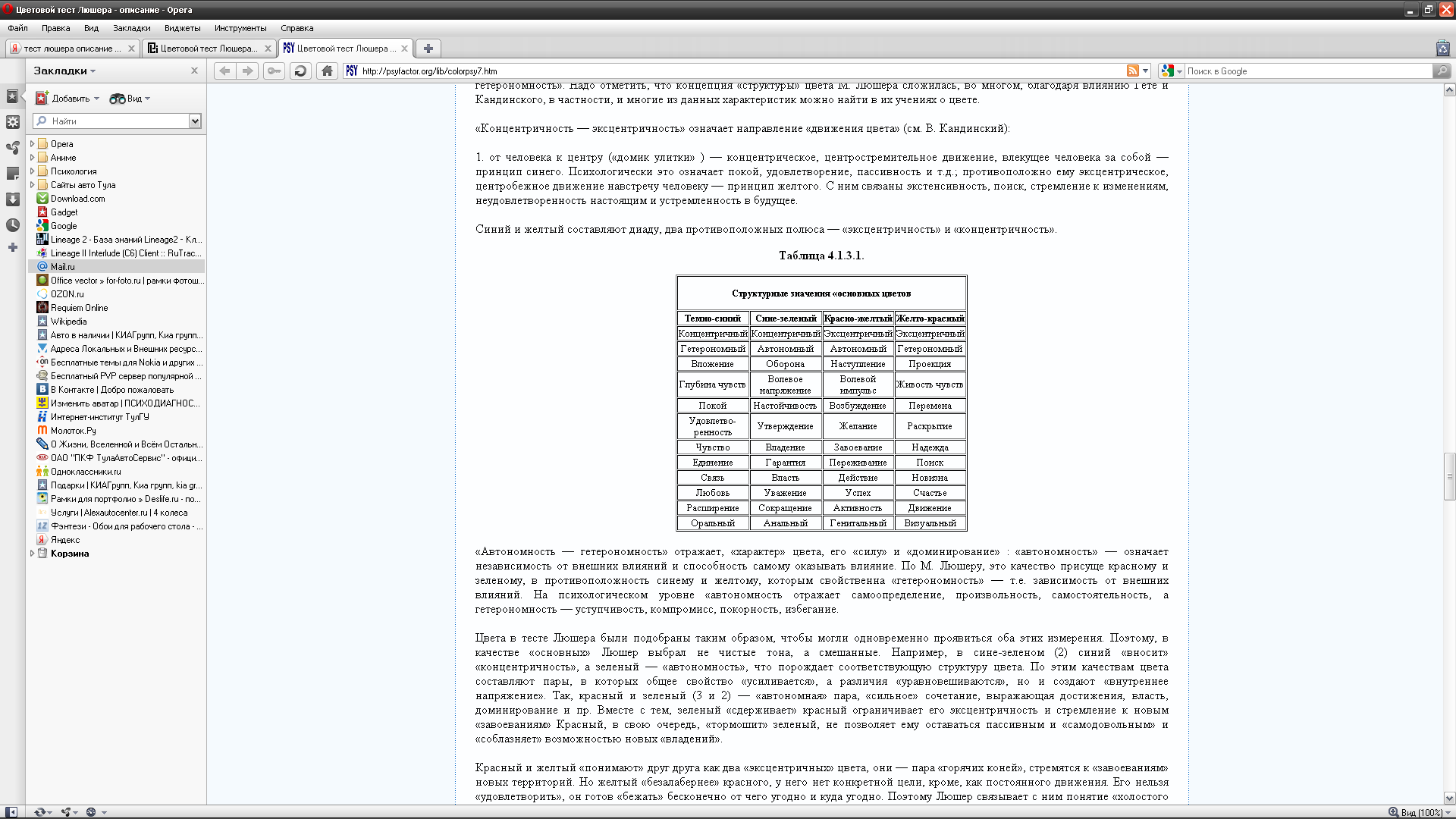Click the RSS feed icon in address bar
The width and height of the screenshot is (1456, 819).
click(1133, 71)
